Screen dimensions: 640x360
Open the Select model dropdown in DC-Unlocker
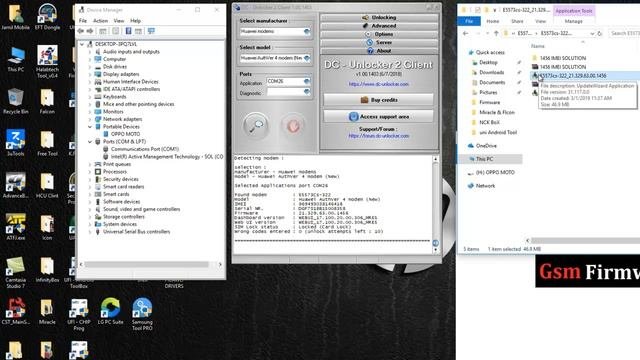tap(307, 58)
